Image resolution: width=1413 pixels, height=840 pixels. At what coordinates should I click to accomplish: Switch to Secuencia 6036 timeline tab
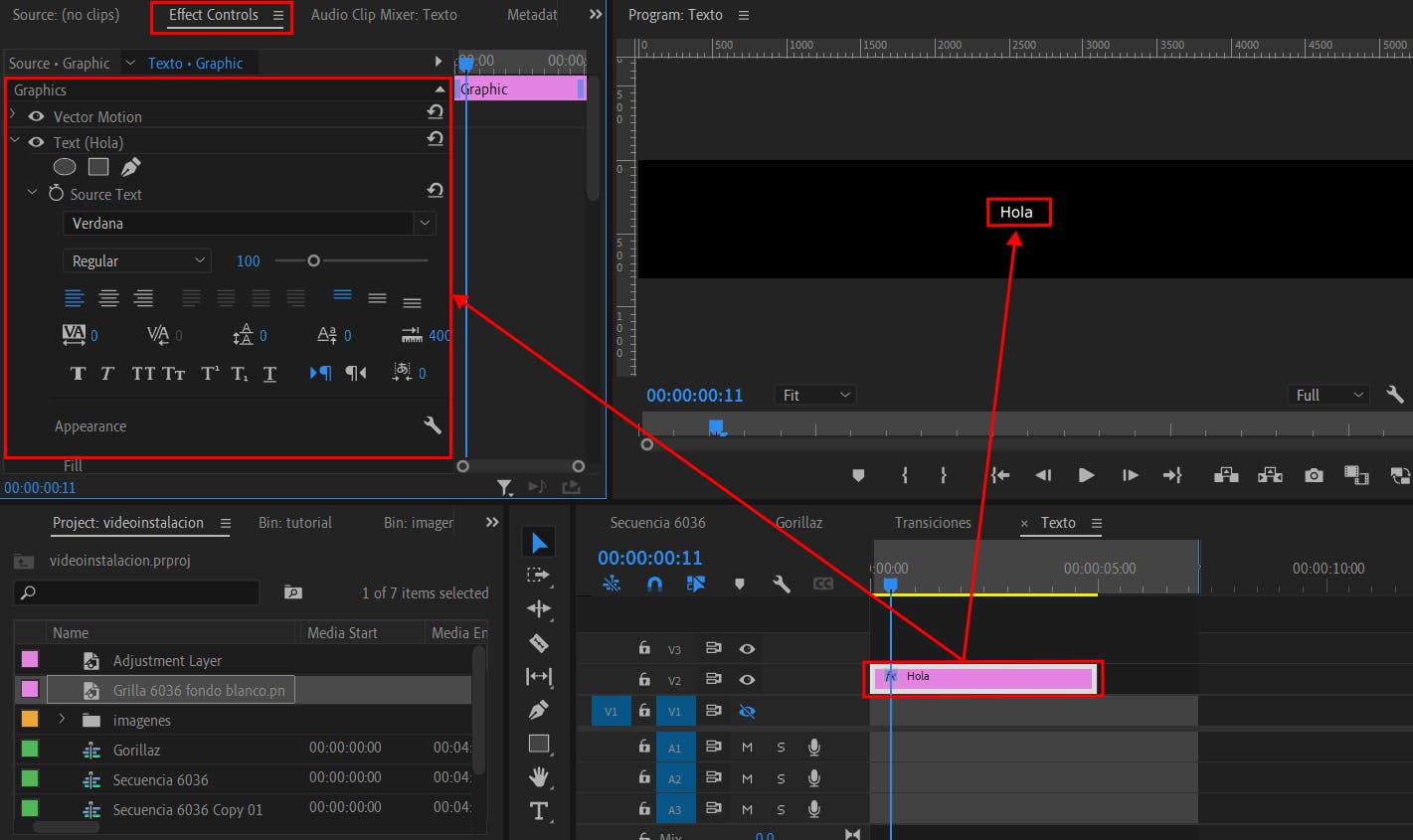pos(657,523)
